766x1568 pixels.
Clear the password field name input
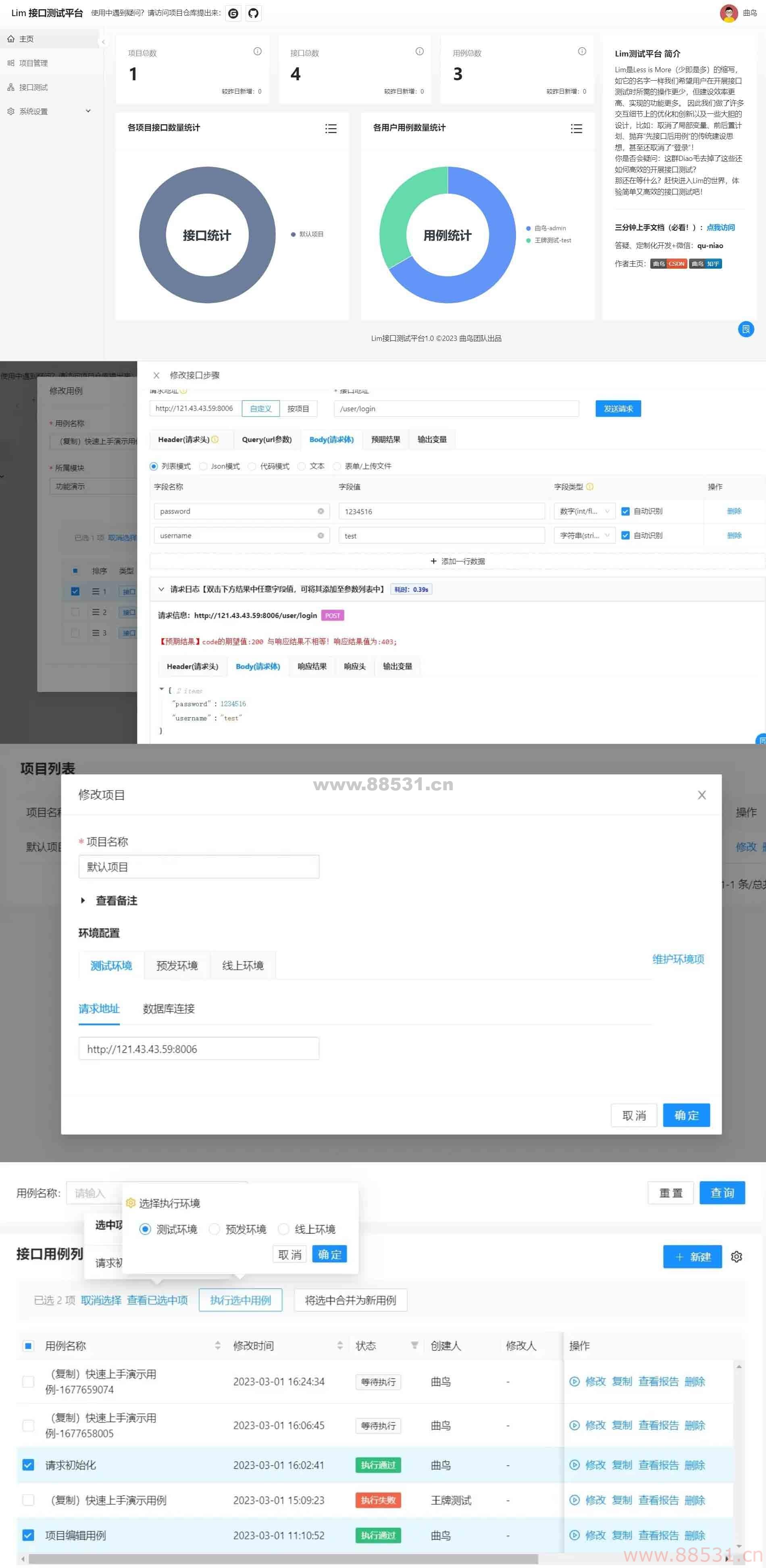pyautogui.click(x=321, y=512)
